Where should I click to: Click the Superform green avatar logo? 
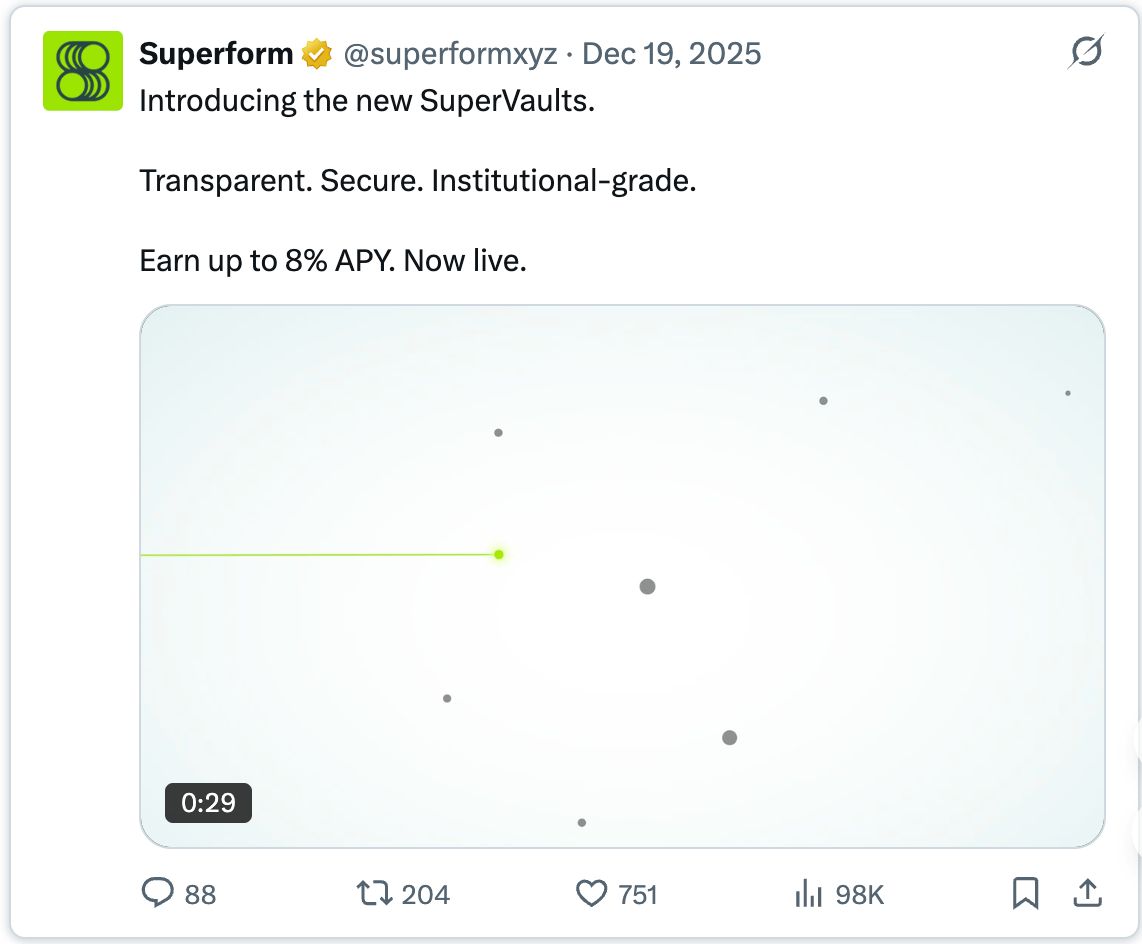(83, 70)
